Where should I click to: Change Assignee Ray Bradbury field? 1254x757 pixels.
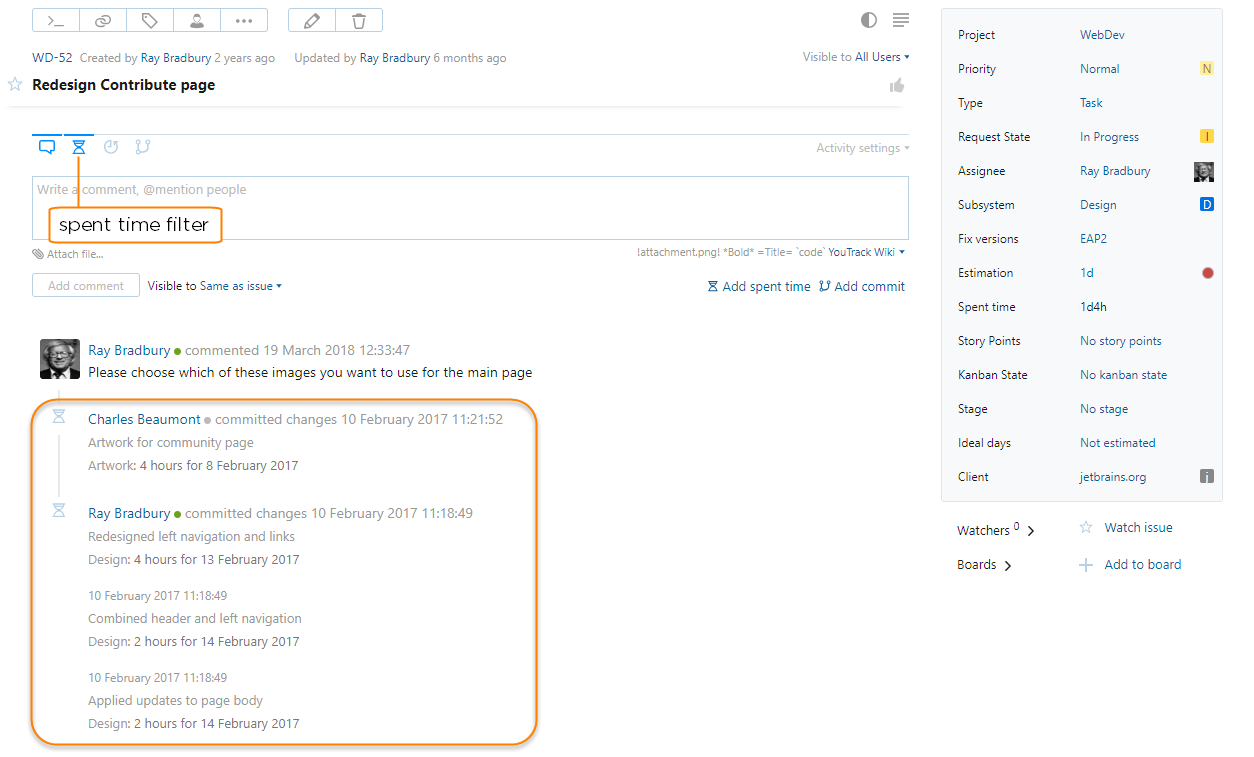1115,171
